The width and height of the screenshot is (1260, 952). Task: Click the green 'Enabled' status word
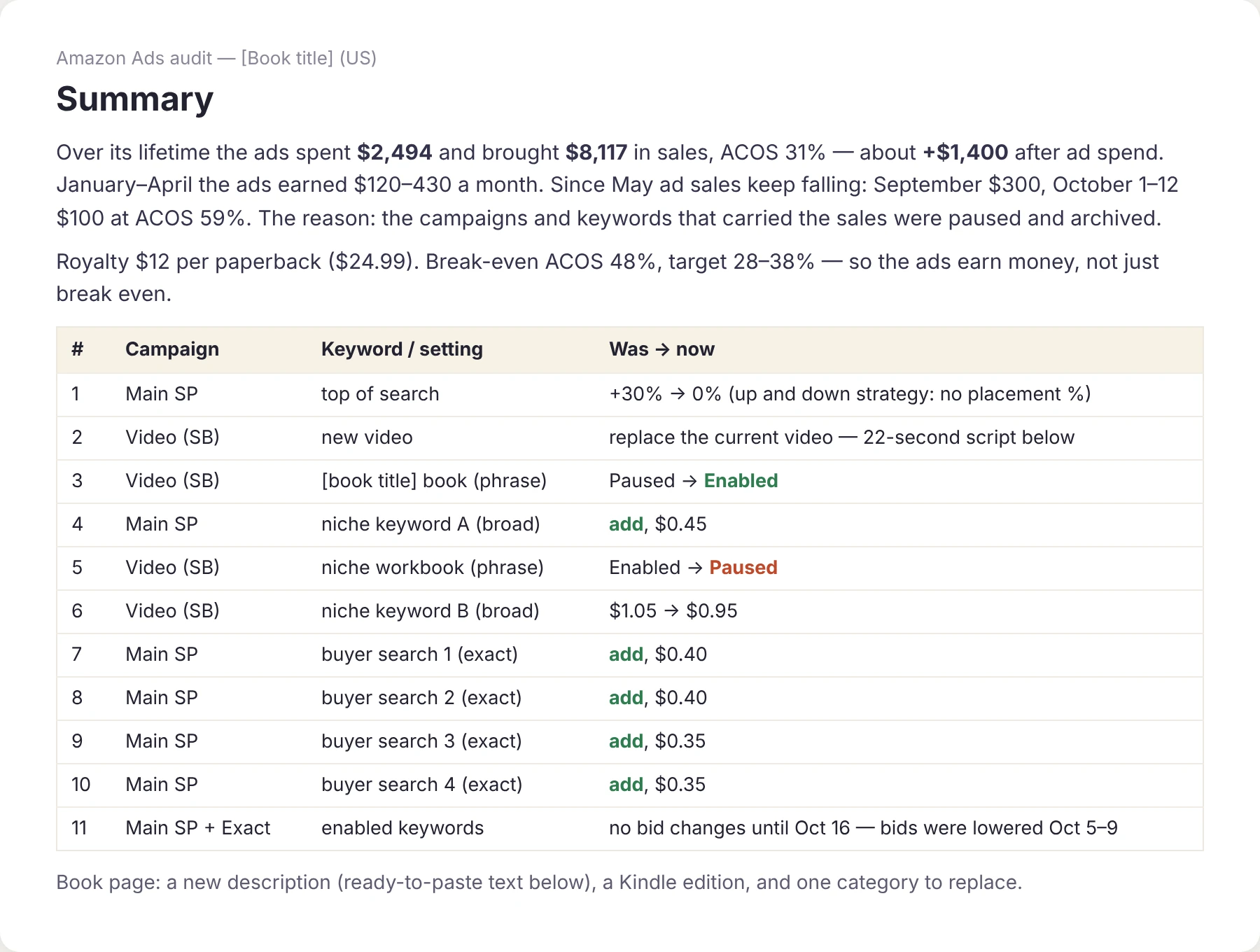[741, 481]
